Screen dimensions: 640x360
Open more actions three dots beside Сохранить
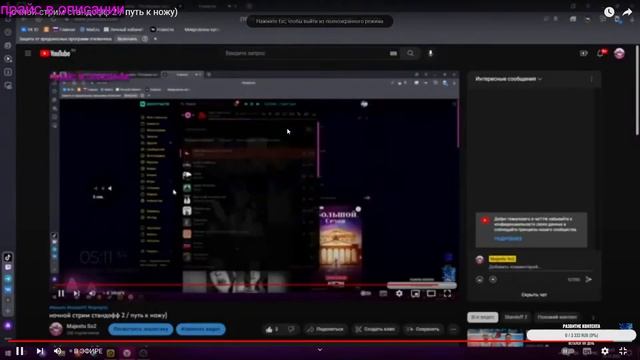(x=453, y=329)
